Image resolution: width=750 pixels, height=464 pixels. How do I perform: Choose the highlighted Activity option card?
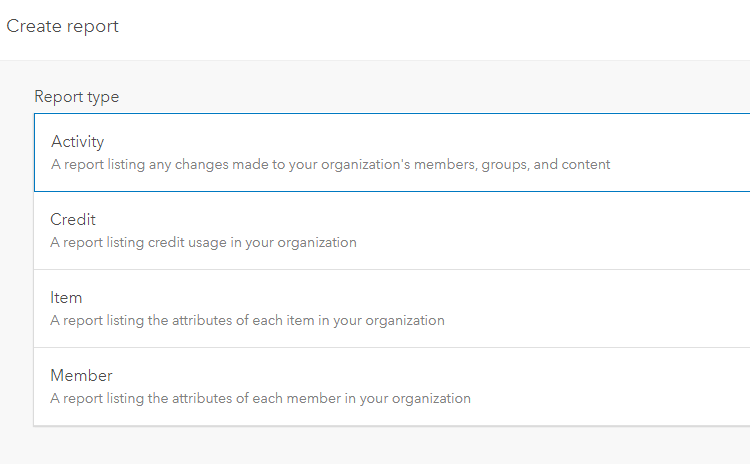click(600, 152)
